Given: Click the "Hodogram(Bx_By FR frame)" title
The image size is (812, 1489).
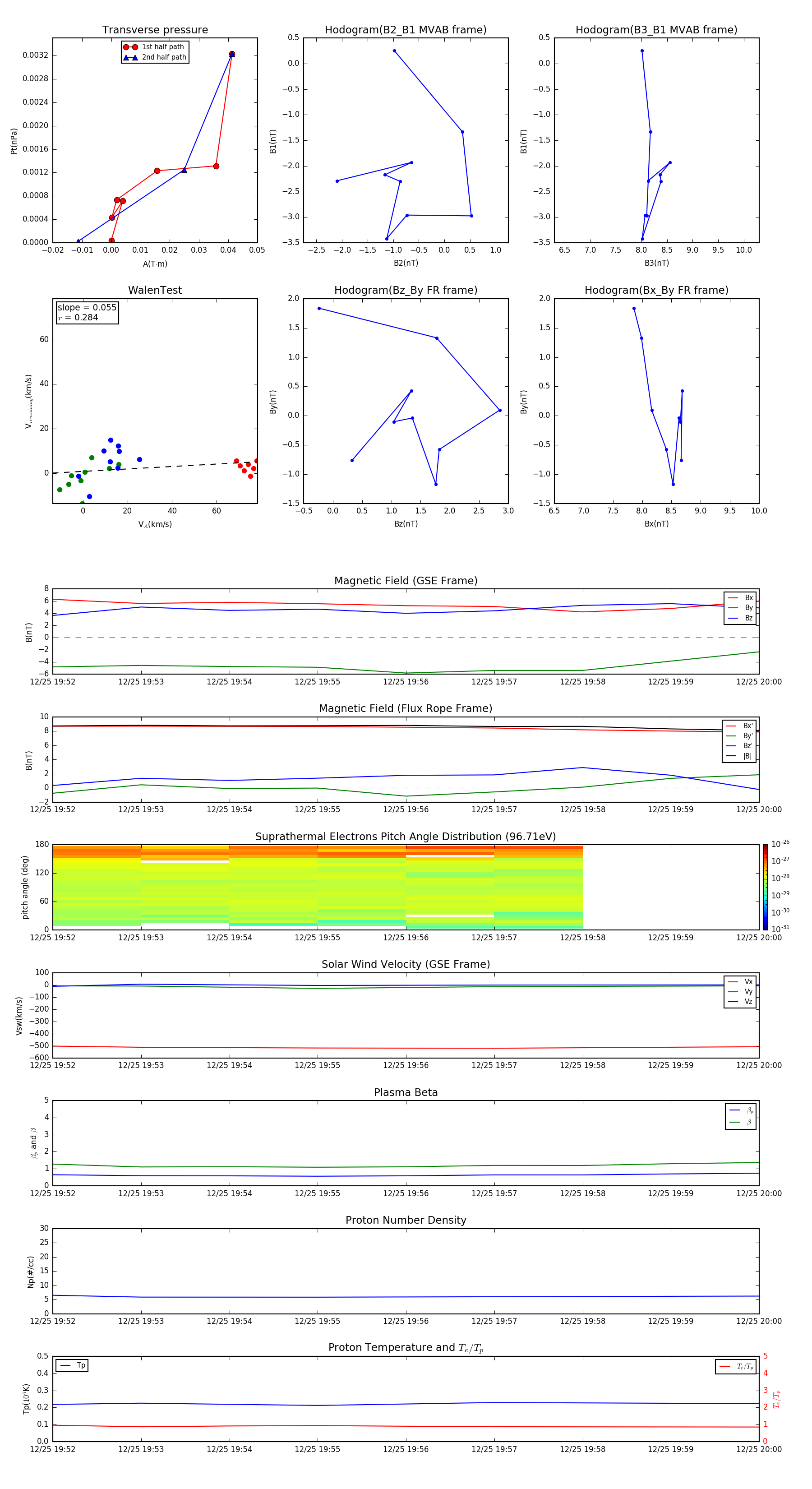Looking at the screenshot, I should pos(656,290).
